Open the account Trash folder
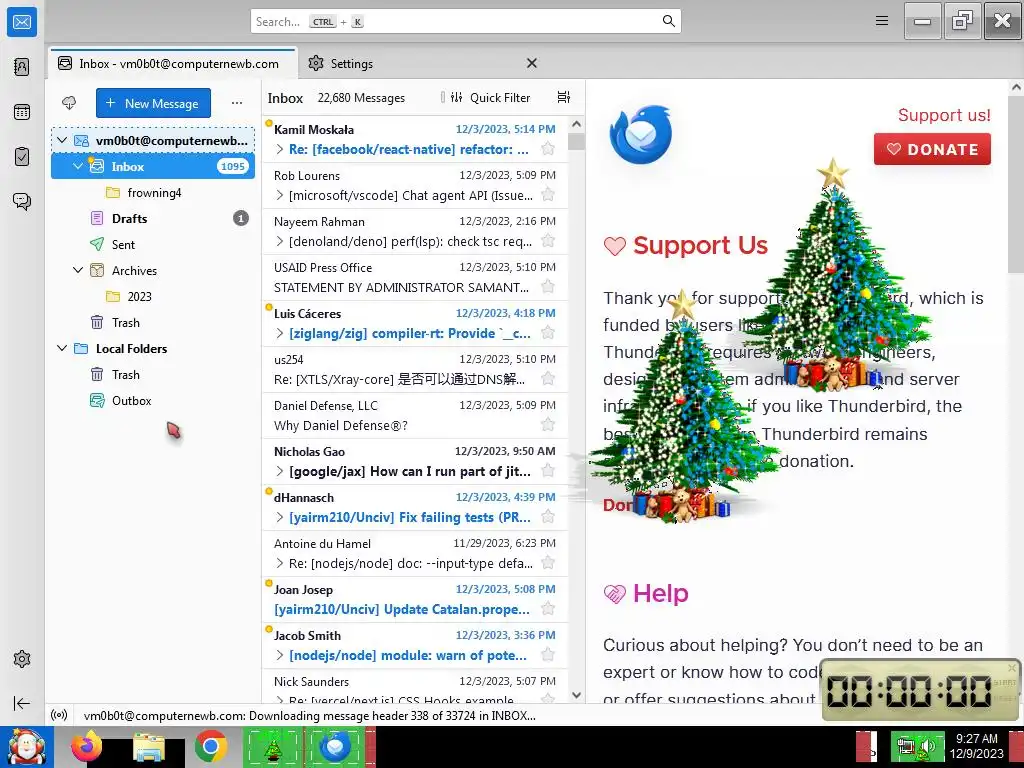This screenshot has height=768, width=1024. pos(153,322)
